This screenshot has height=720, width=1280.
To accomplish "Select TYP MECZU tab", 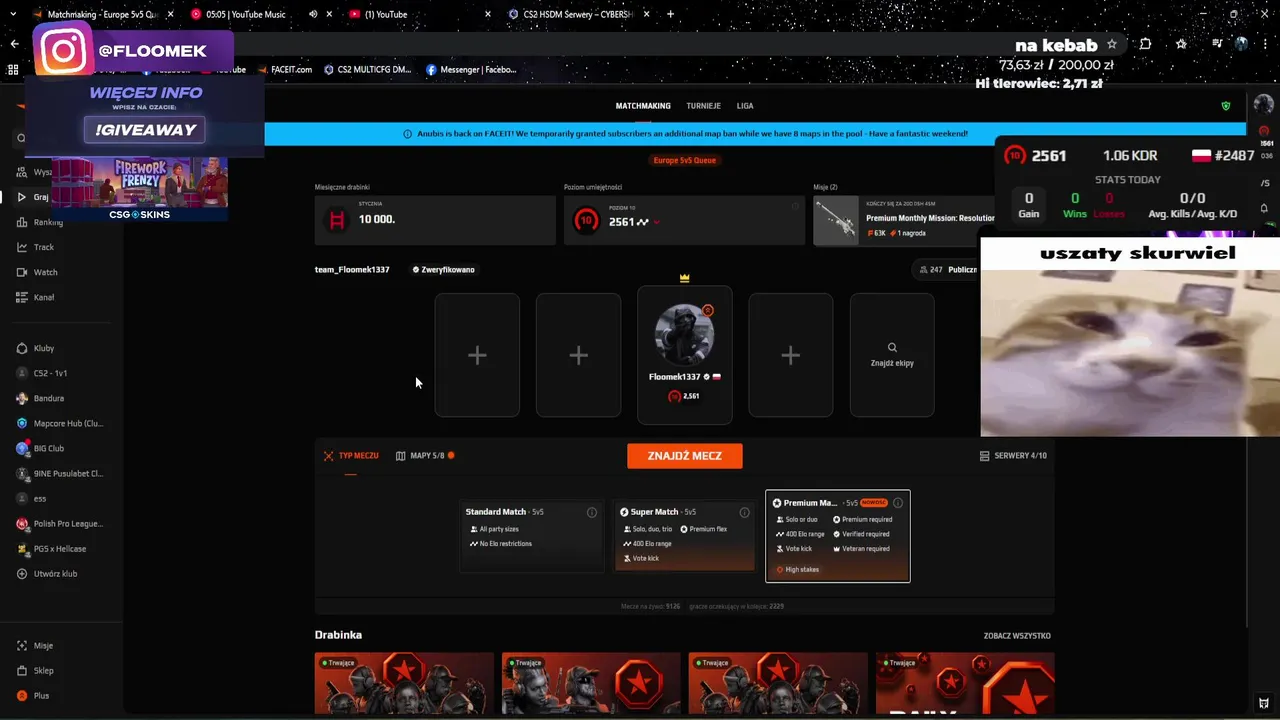I will (x=351, y=456).
